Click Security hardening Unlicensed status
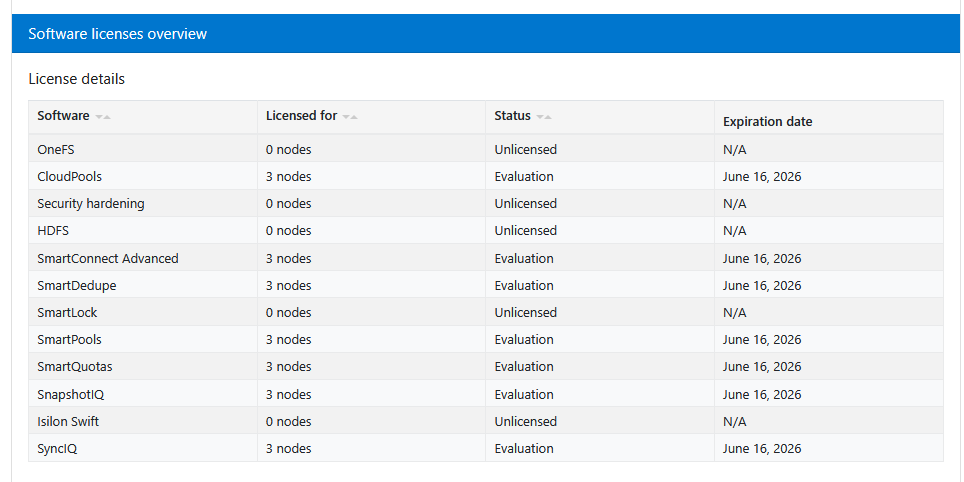 click(526, 203)
